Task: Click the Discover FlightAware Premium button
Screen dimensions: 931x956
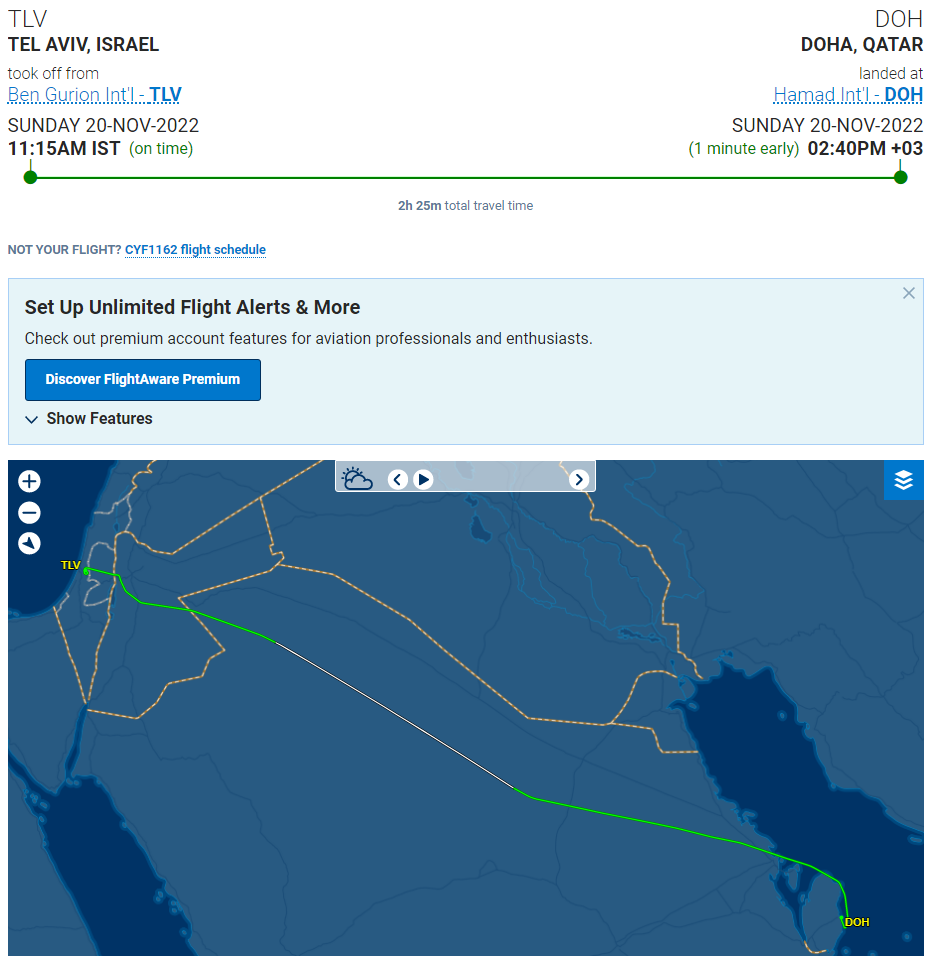Action: click(143, 380)
